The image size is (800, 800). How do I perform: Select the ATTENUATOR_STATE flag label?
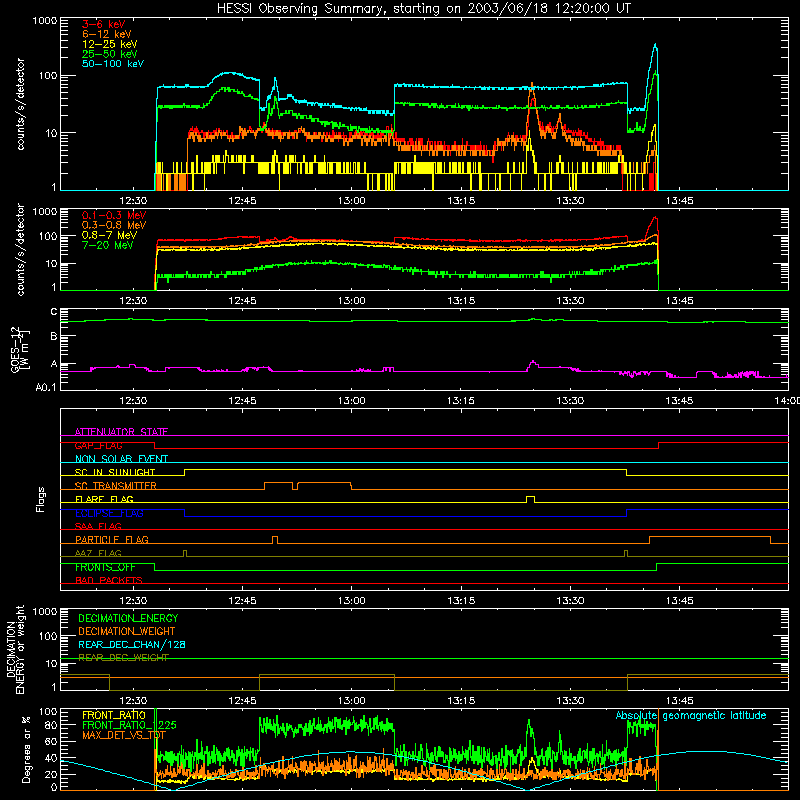tap(121, 432)
